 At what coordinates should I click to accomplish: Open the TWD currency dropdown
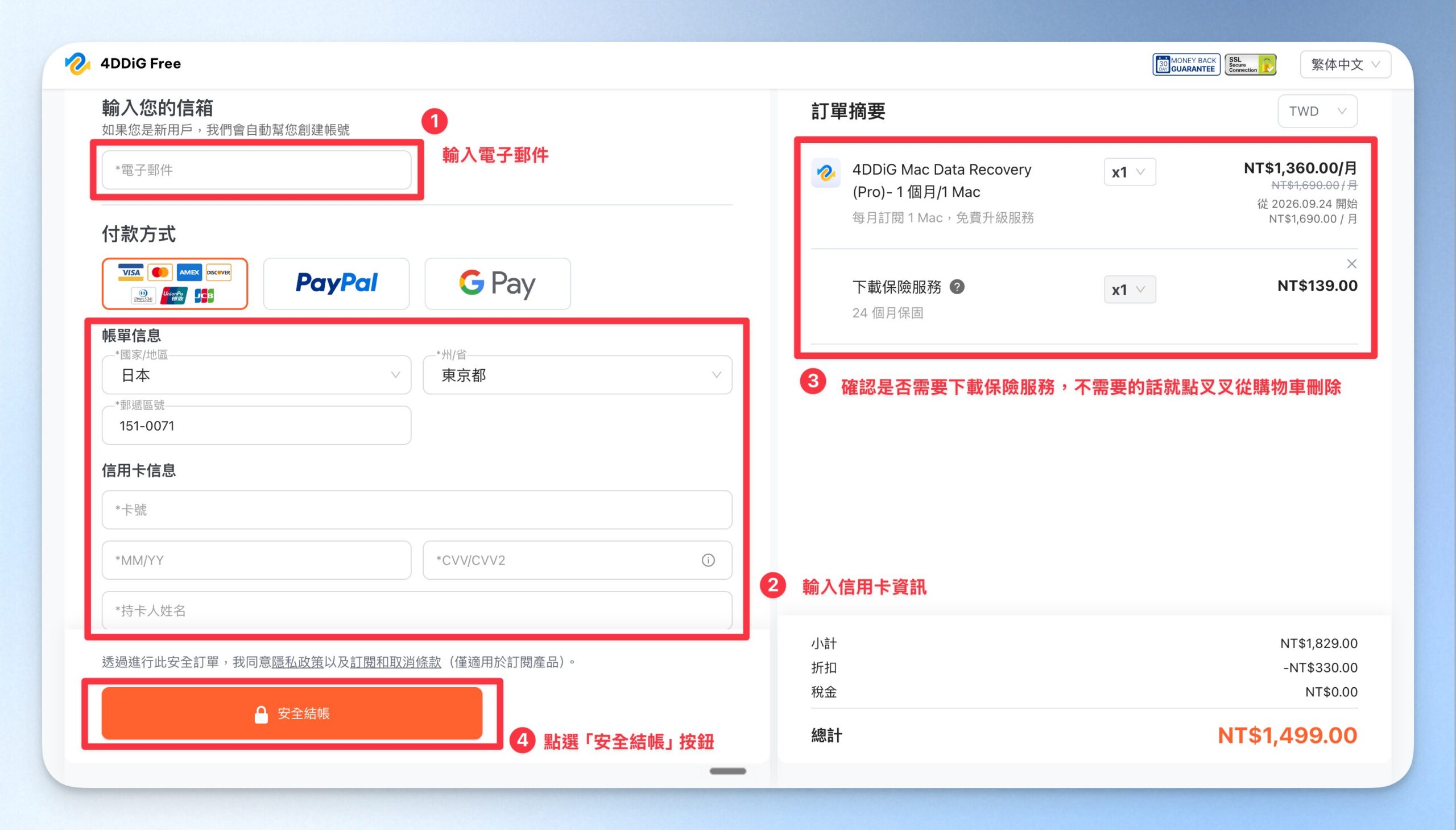[x=1317, y=111]
